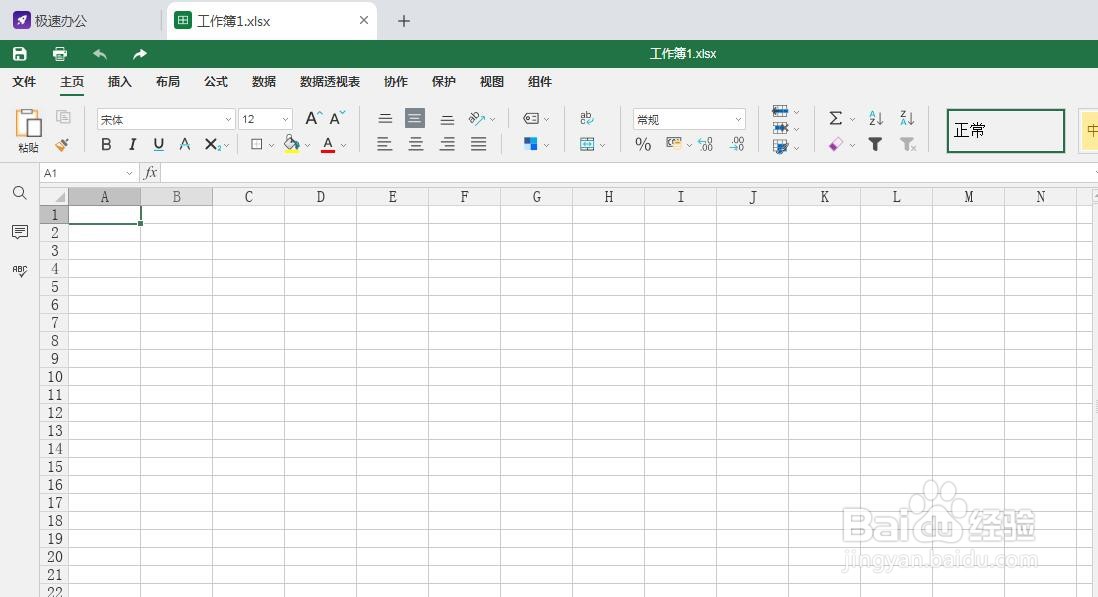The width and height of the screenshot is (1098, 597).
Task: Open the 数据 menu
Action: [263, 81]
